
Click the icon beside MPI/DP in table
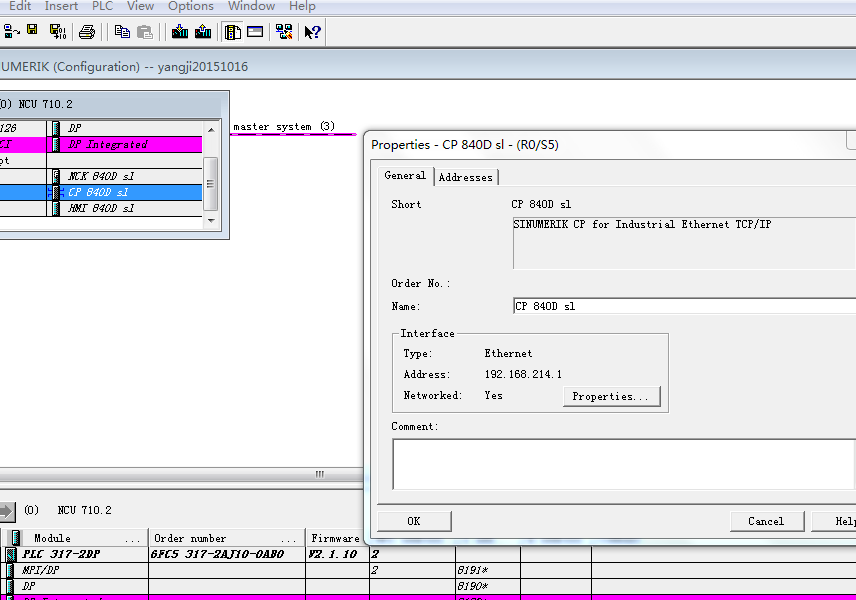pyautogui.click(x=10, y=570)
